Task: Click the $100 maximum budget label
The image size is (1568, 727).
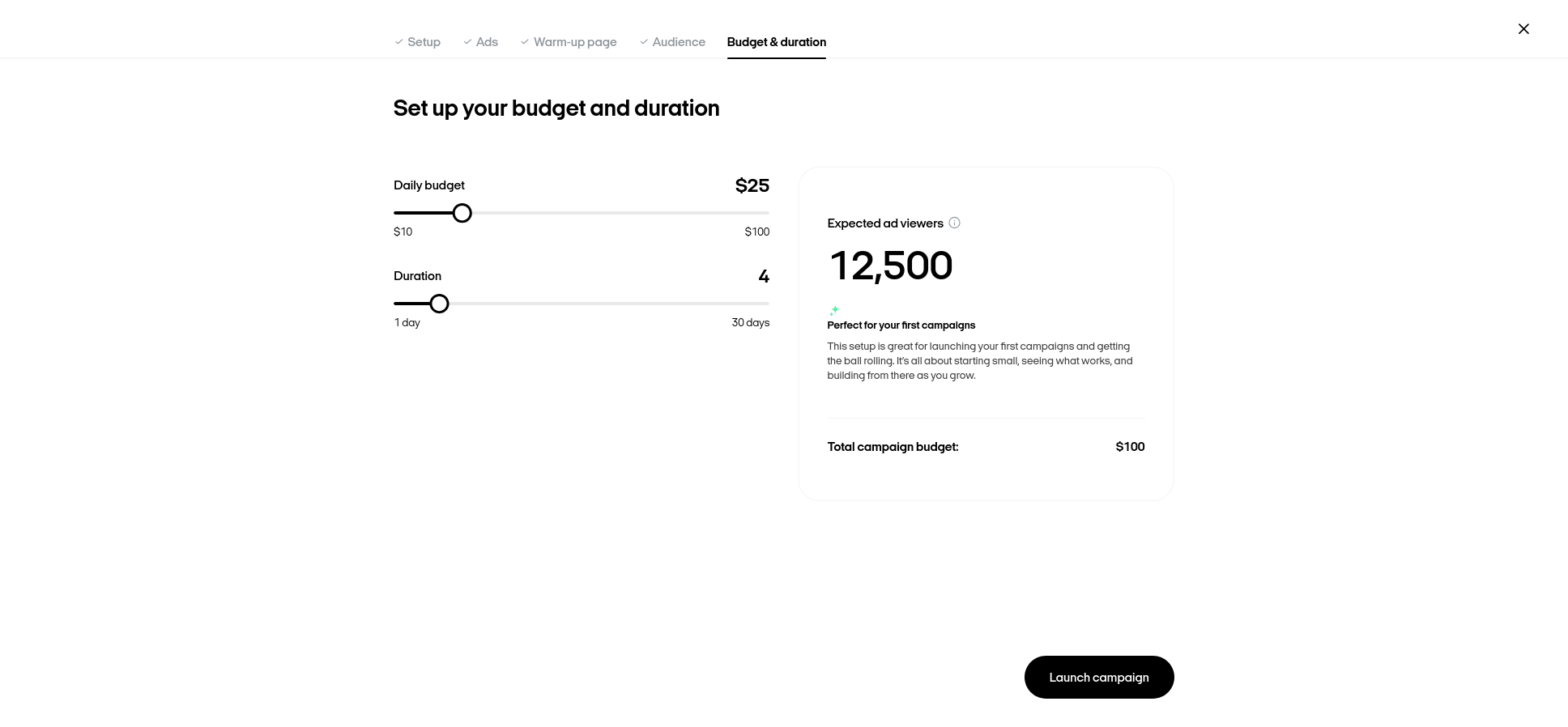Action: point(757,232)
